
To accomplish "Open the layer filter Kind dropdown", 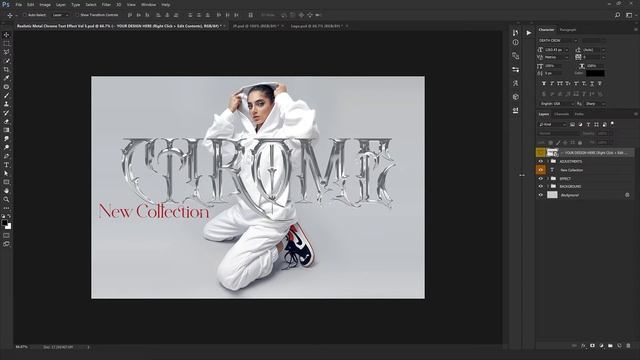I will pos(552,124).
